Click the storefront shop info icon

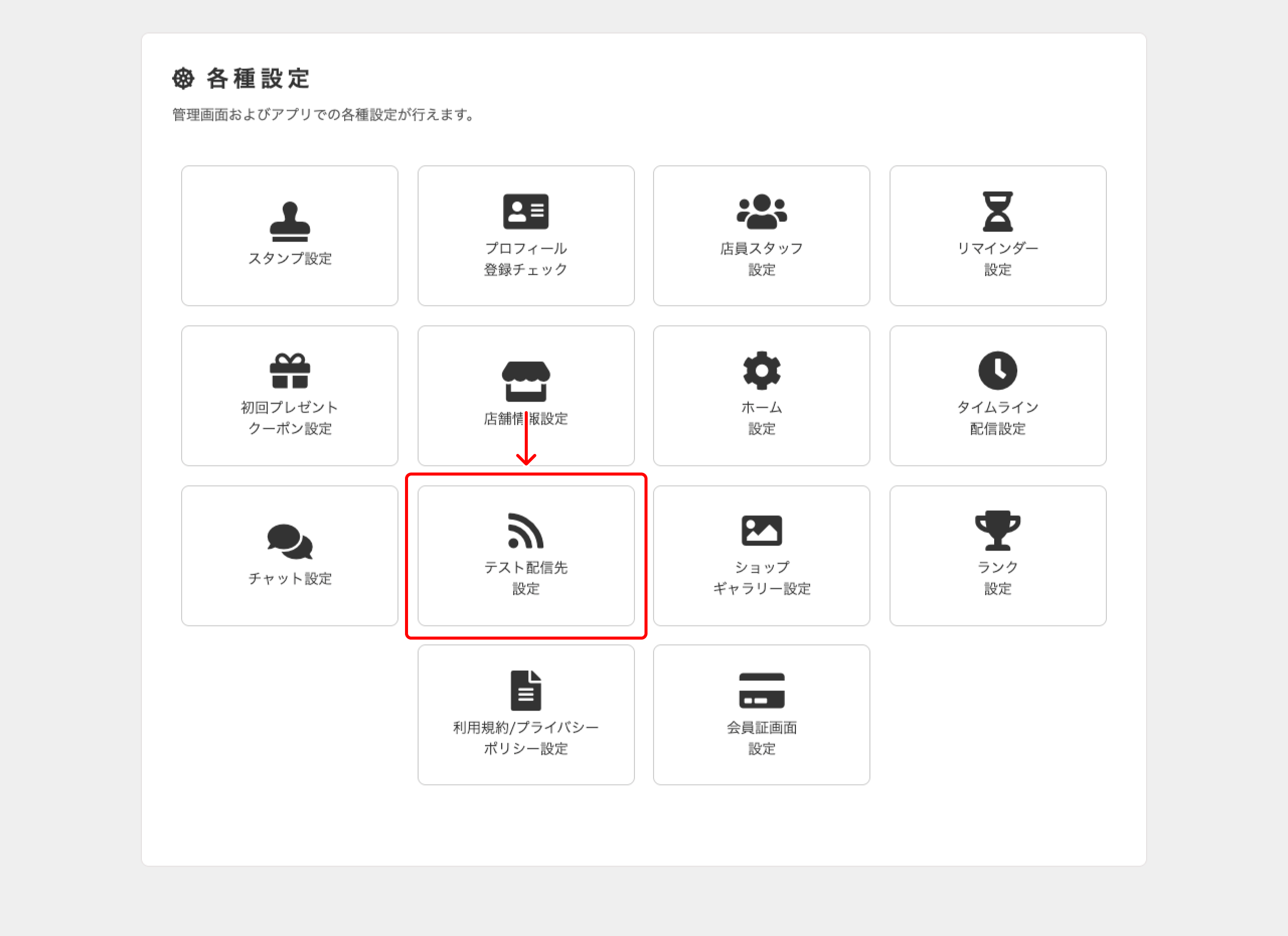click(x=526, y=381)
